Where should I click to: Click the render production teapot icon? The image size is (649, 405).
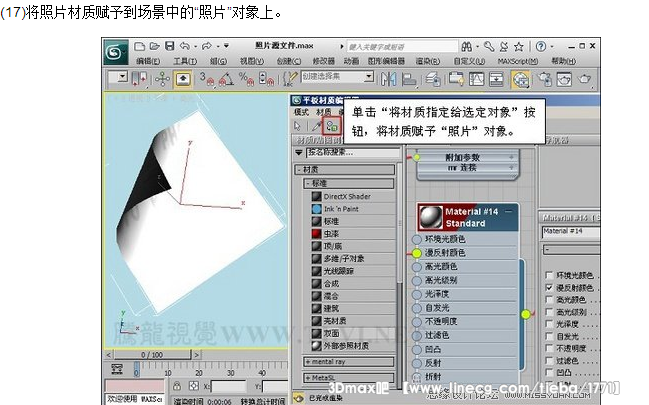(584, 79)
